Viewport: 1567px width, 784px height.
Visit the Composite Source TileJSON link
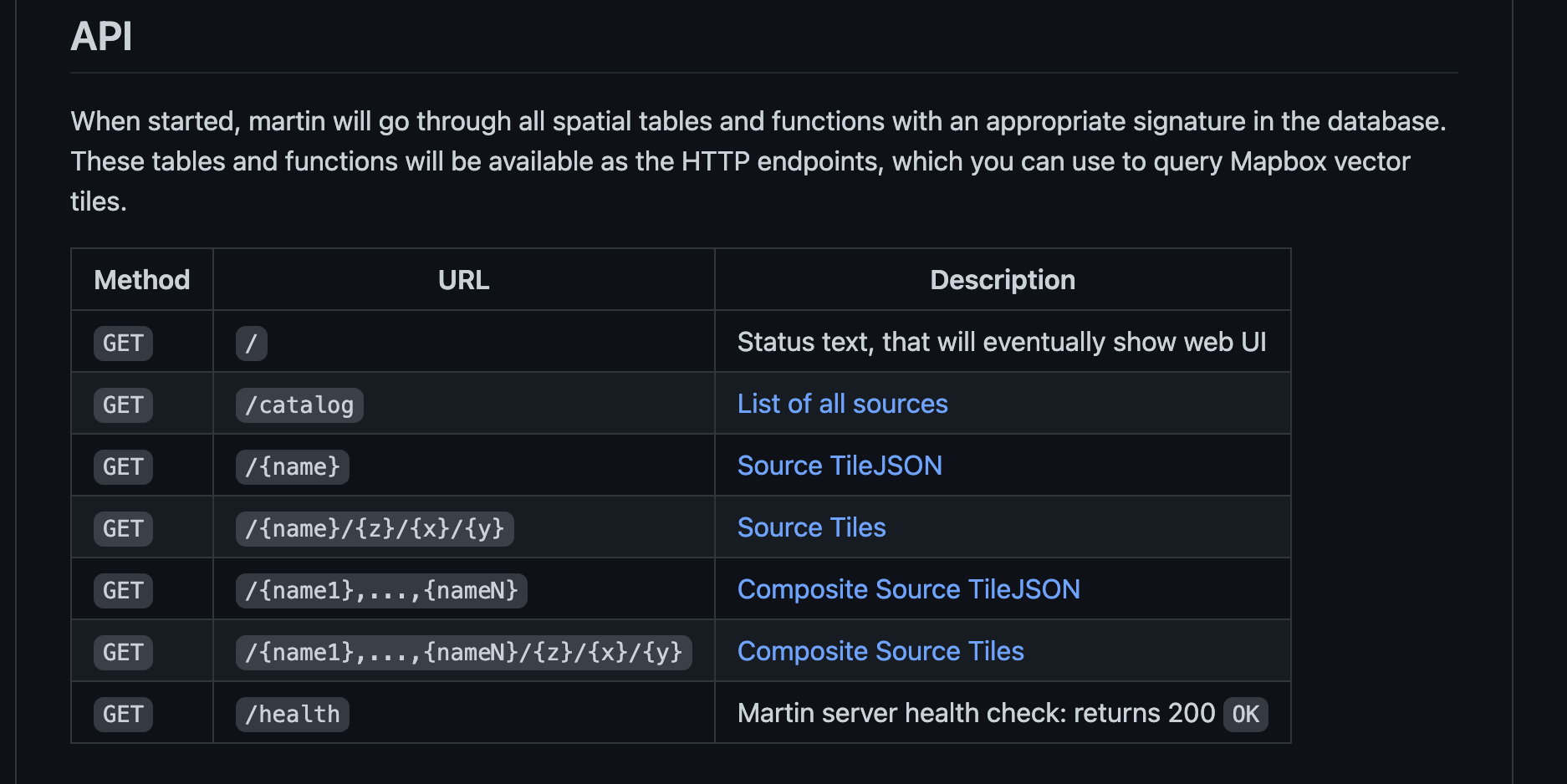(908, 589)
